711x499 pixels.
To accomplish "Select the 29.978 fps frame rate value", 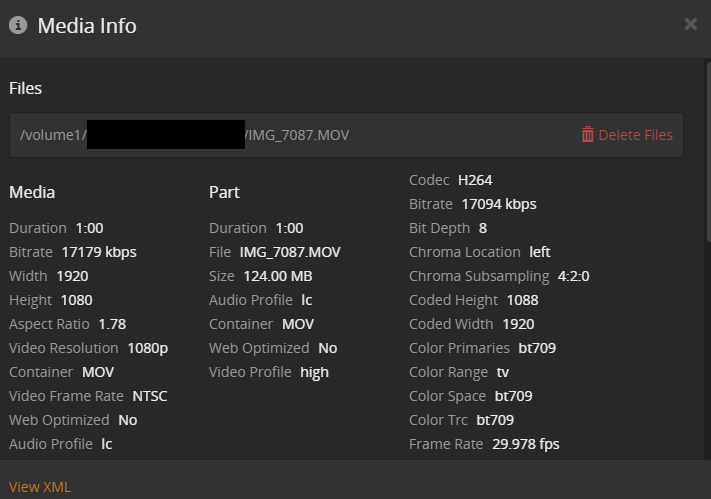I will point(526,444).
